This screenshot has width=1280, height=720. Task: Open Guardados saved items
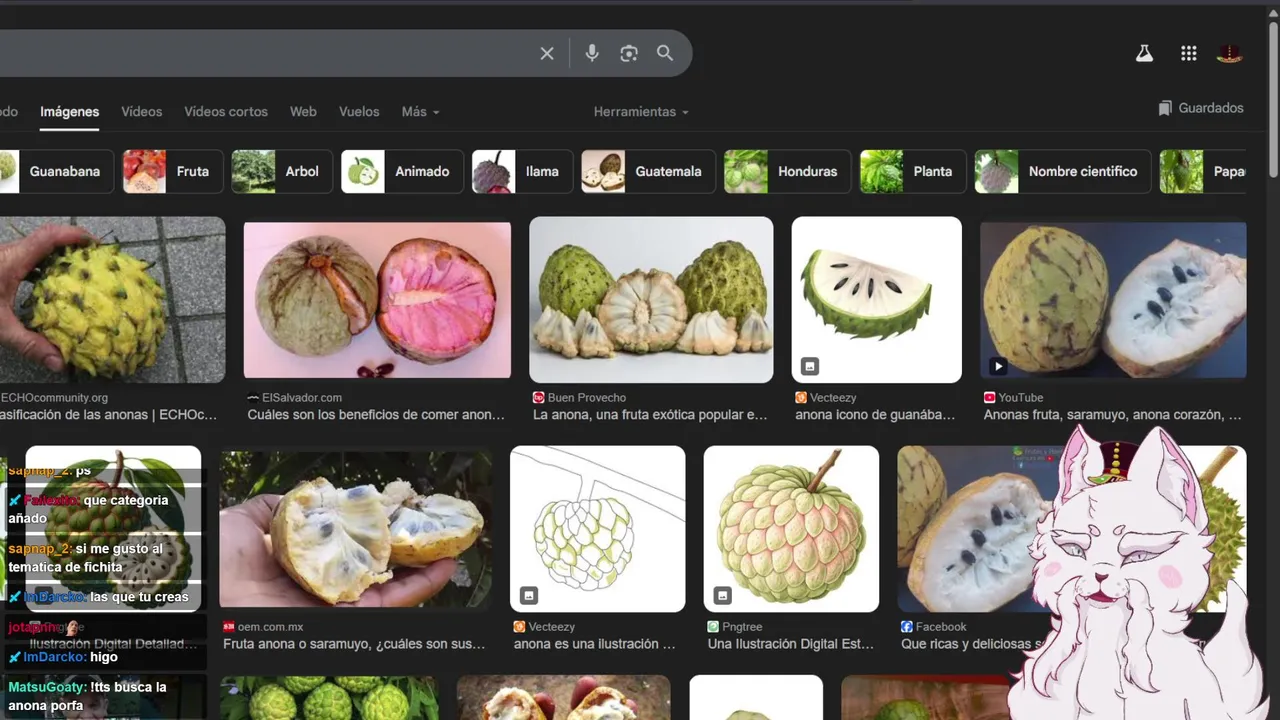click(1201, 108)
